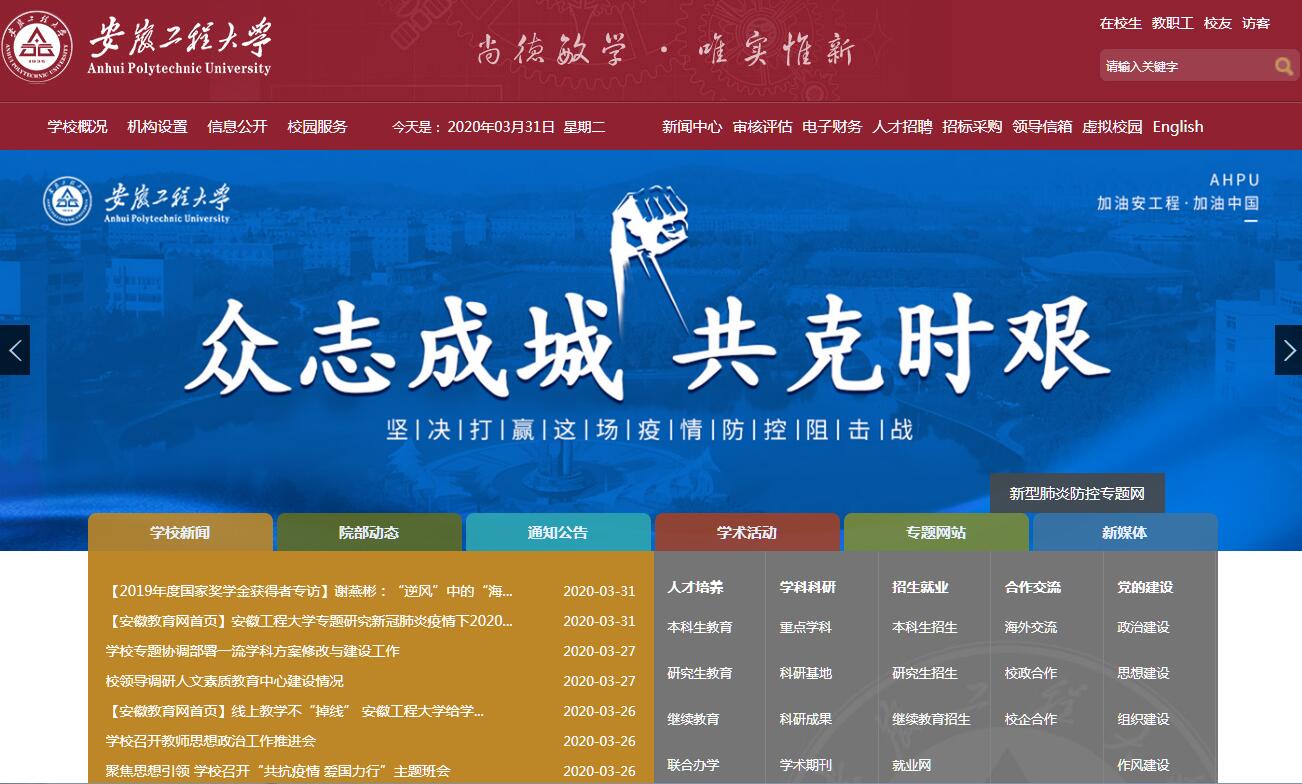This screenshot has height=784, width=1302.
Task: Open 人文素质教育中心建设情况 news
Action: pos(224,681)
